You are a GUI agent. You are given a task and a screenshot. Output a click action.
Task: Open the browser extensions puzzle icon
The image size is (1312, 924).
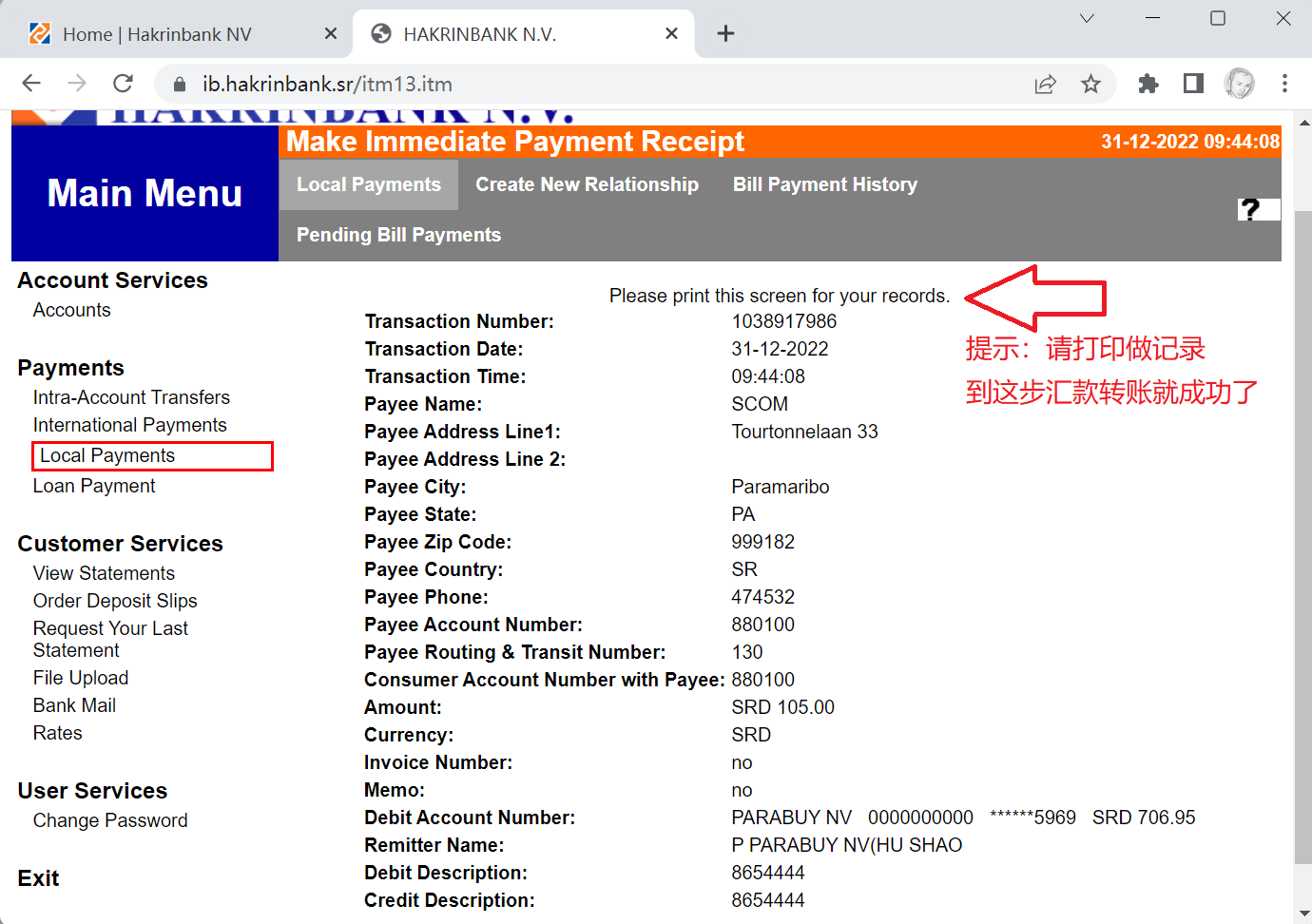1148,84
